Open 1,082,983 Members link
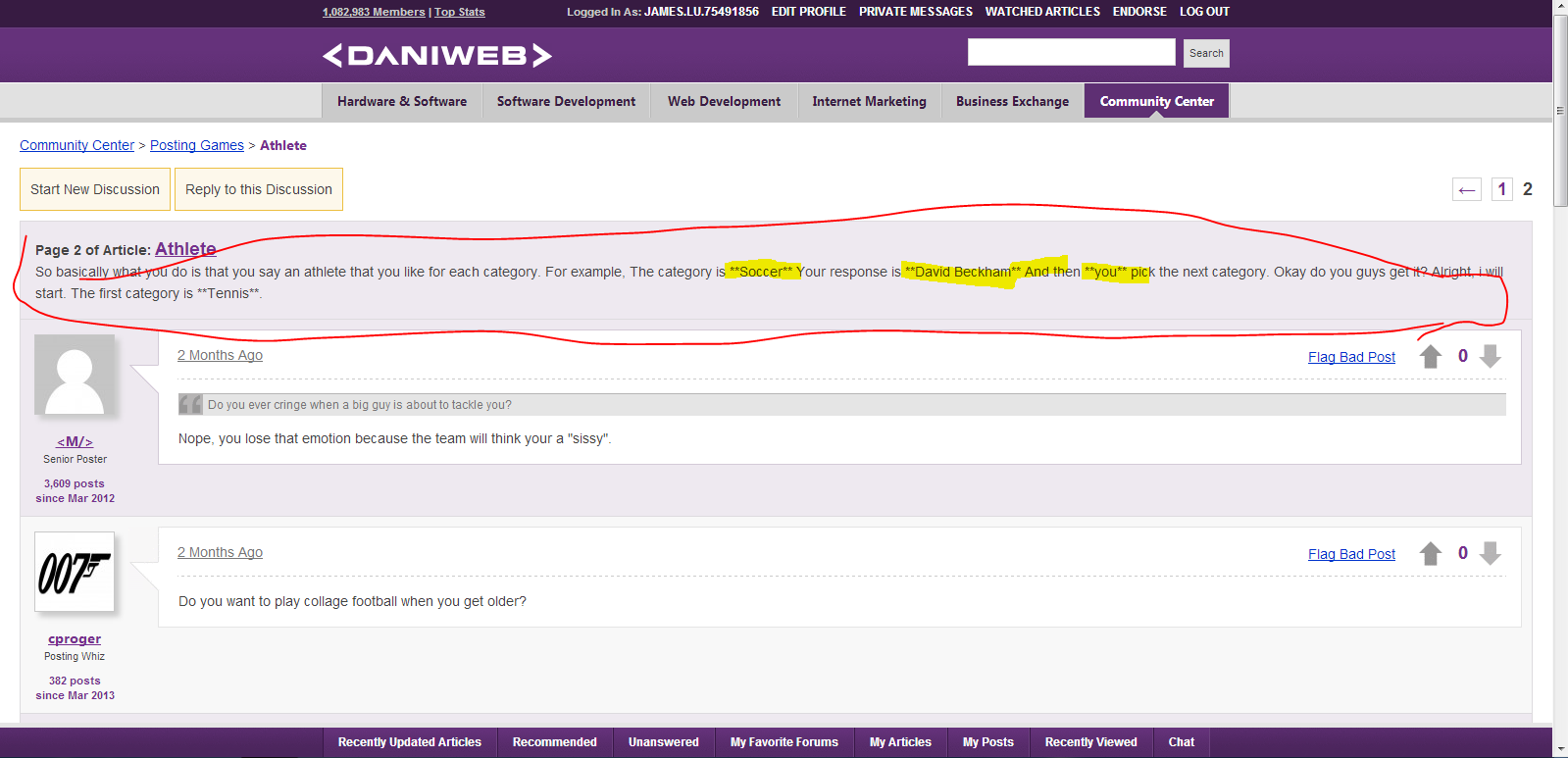The height and width of the screenshot is (758, 1568). coord(374,12)
